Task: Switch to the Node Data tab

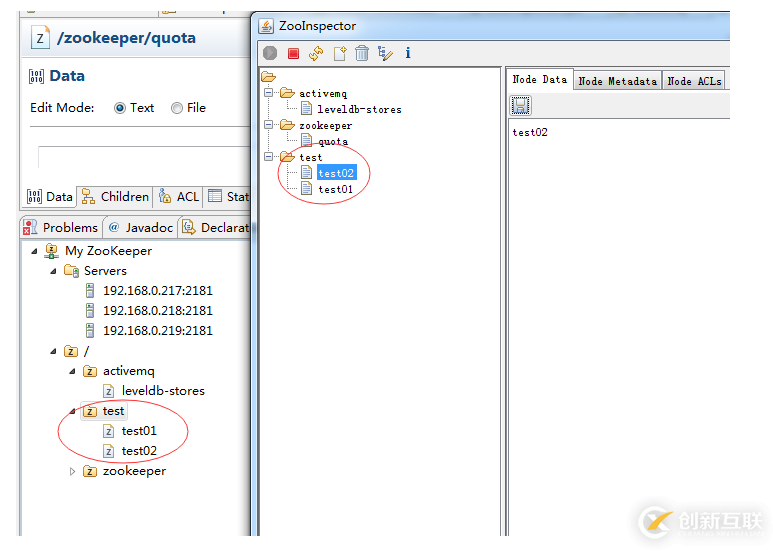Action: pyautogui.click(x=539, y=79)
